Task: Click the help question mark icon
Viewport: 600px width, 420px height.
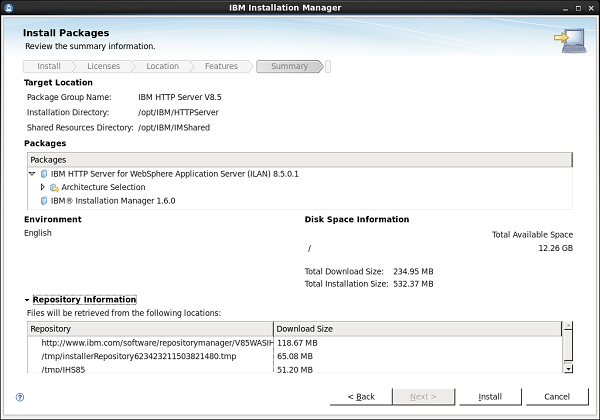Action: point(20,397)
